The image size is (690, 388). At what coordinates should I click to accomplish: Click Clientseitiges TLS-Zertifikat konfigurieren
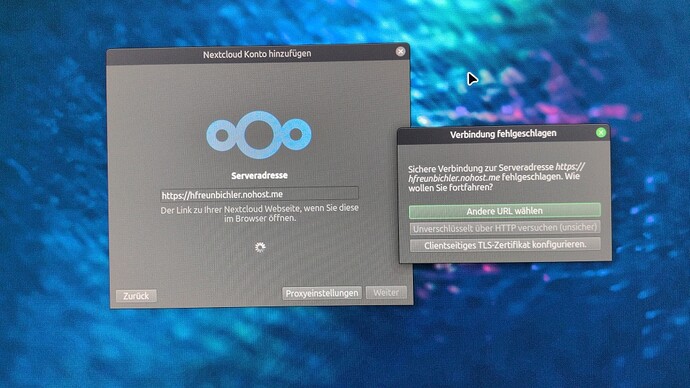pyautogui.click(x=505, y=245)
